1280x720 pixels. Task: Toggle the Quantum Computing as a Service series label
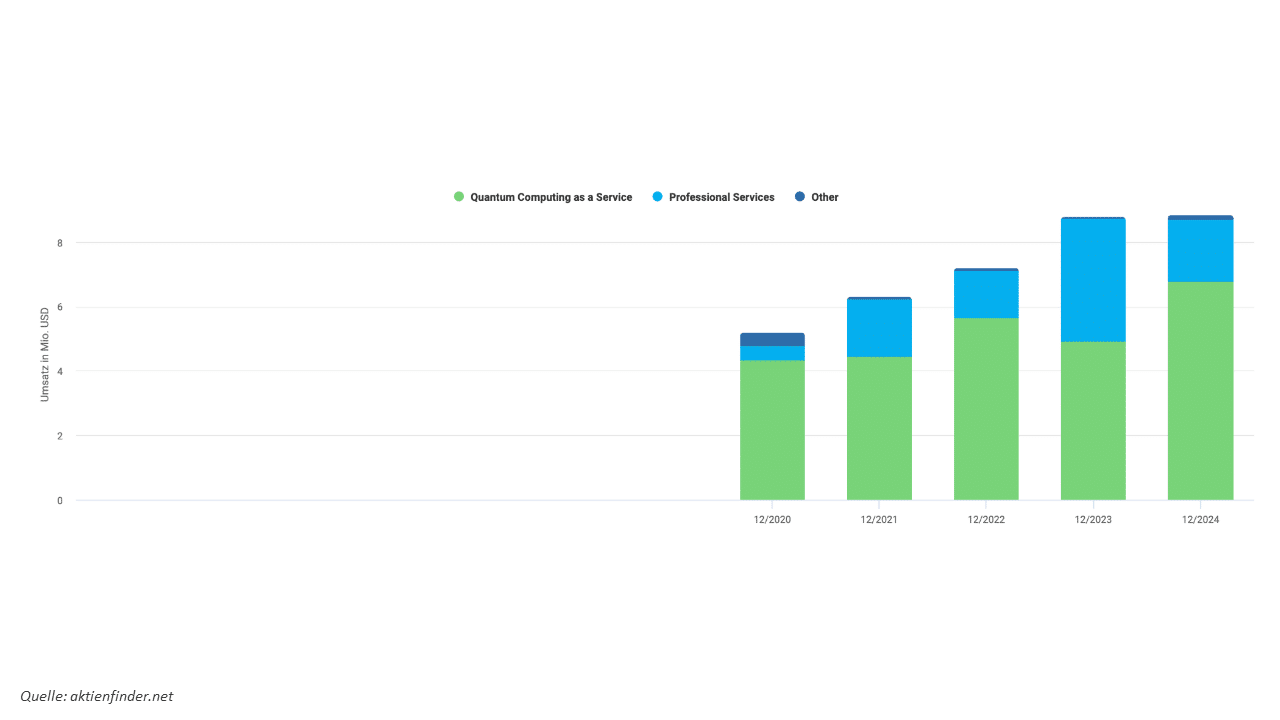(x=551, y=197)
